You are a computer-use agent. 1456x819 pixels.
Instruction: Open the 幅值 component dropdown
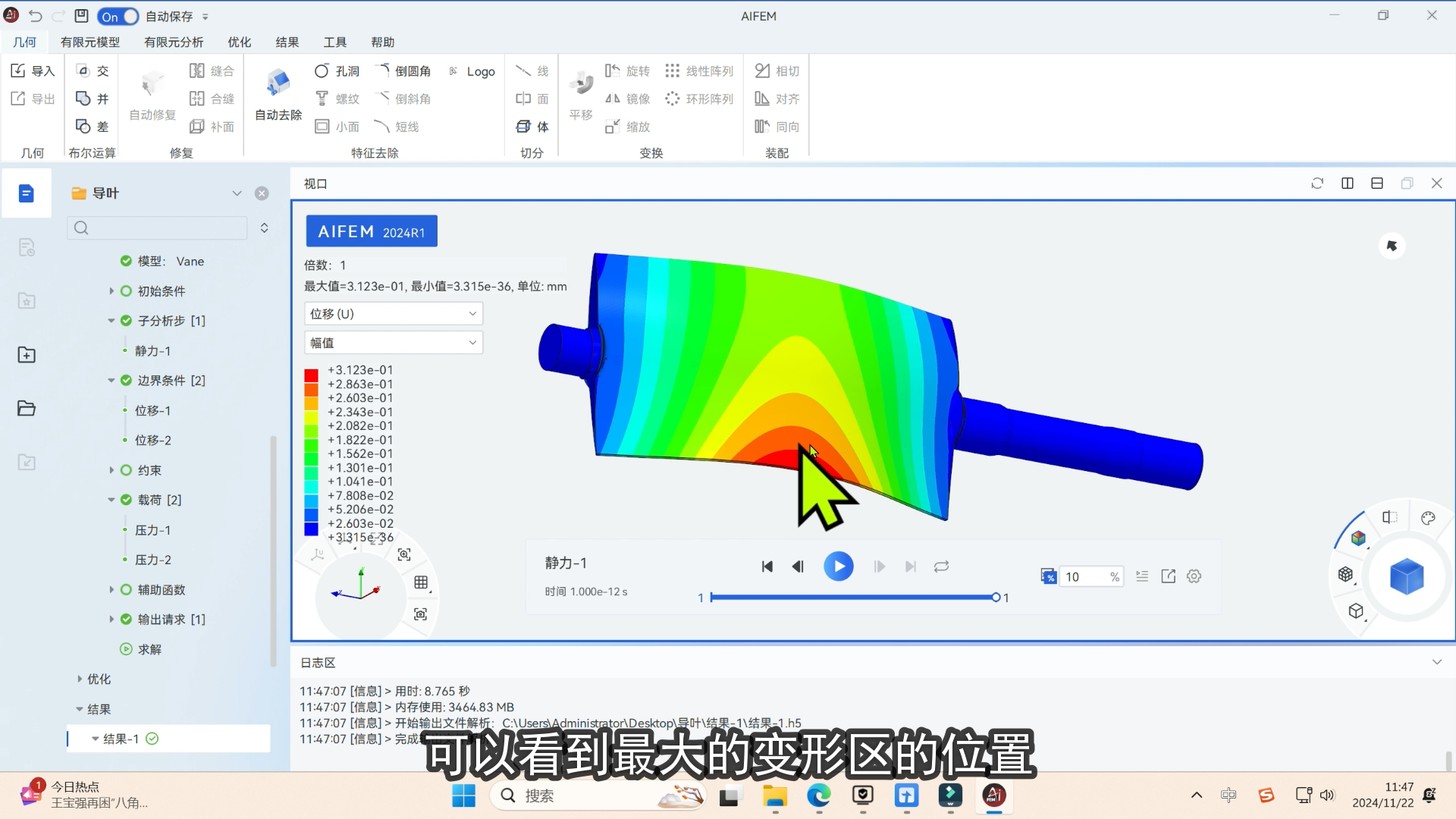pyautogui.click(x=394, y=343)
